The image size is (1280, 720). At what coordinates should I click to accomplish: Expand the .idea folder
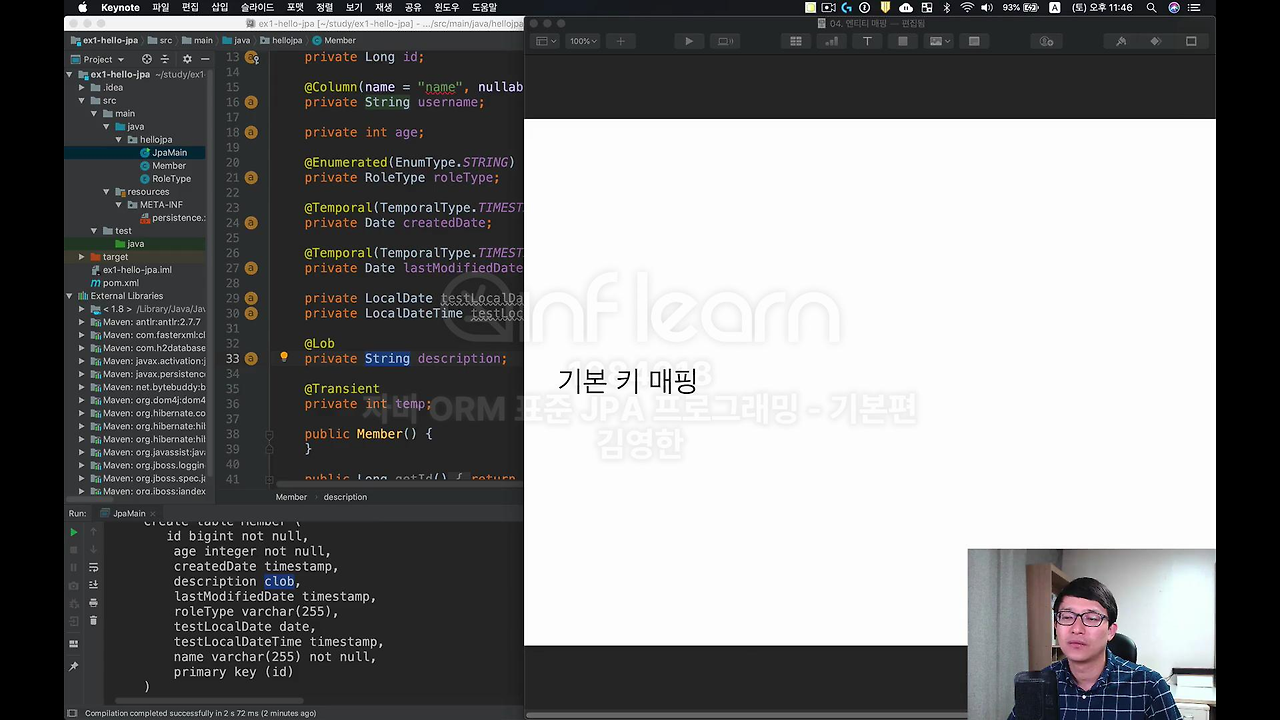[82, 87]
